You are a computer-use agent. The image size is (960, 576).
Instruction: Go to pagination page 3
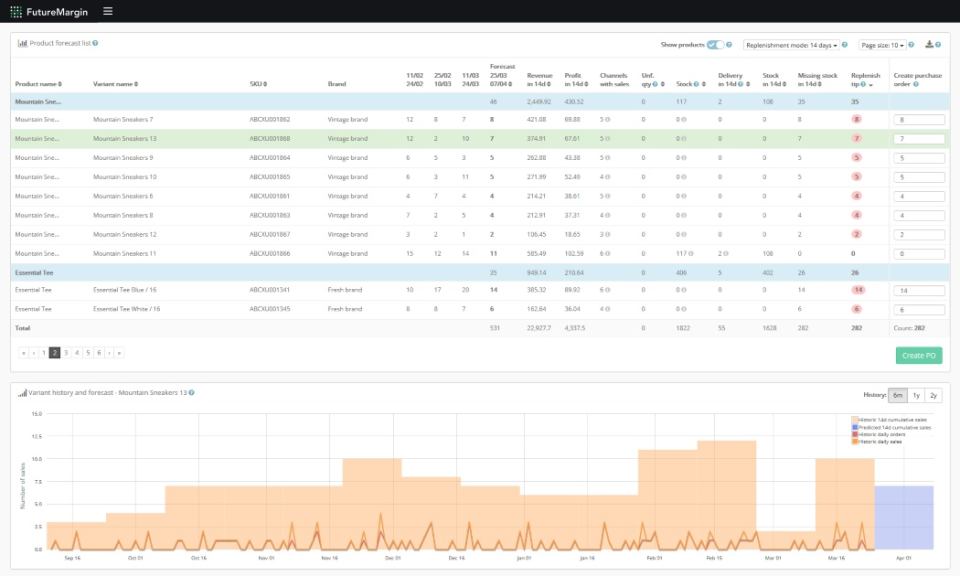click(66, 353)
